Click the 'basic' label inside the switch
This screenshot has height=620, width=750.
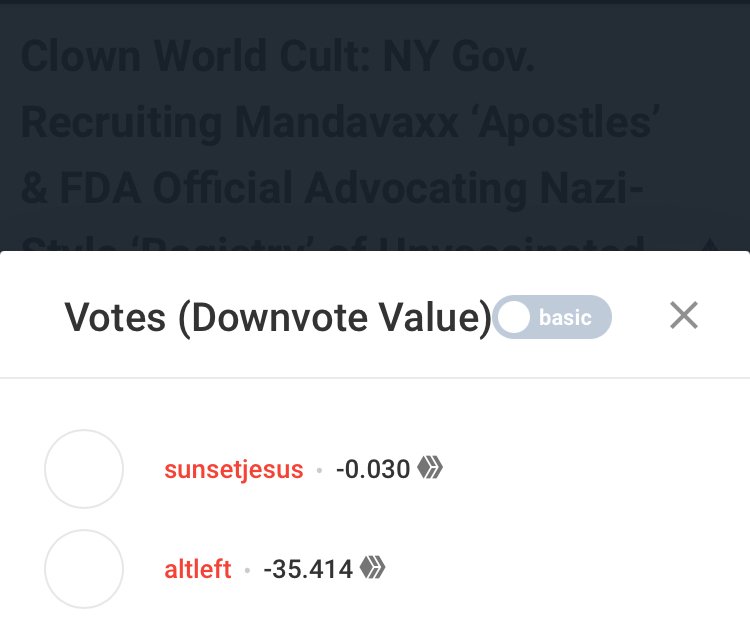coord(565,318)
